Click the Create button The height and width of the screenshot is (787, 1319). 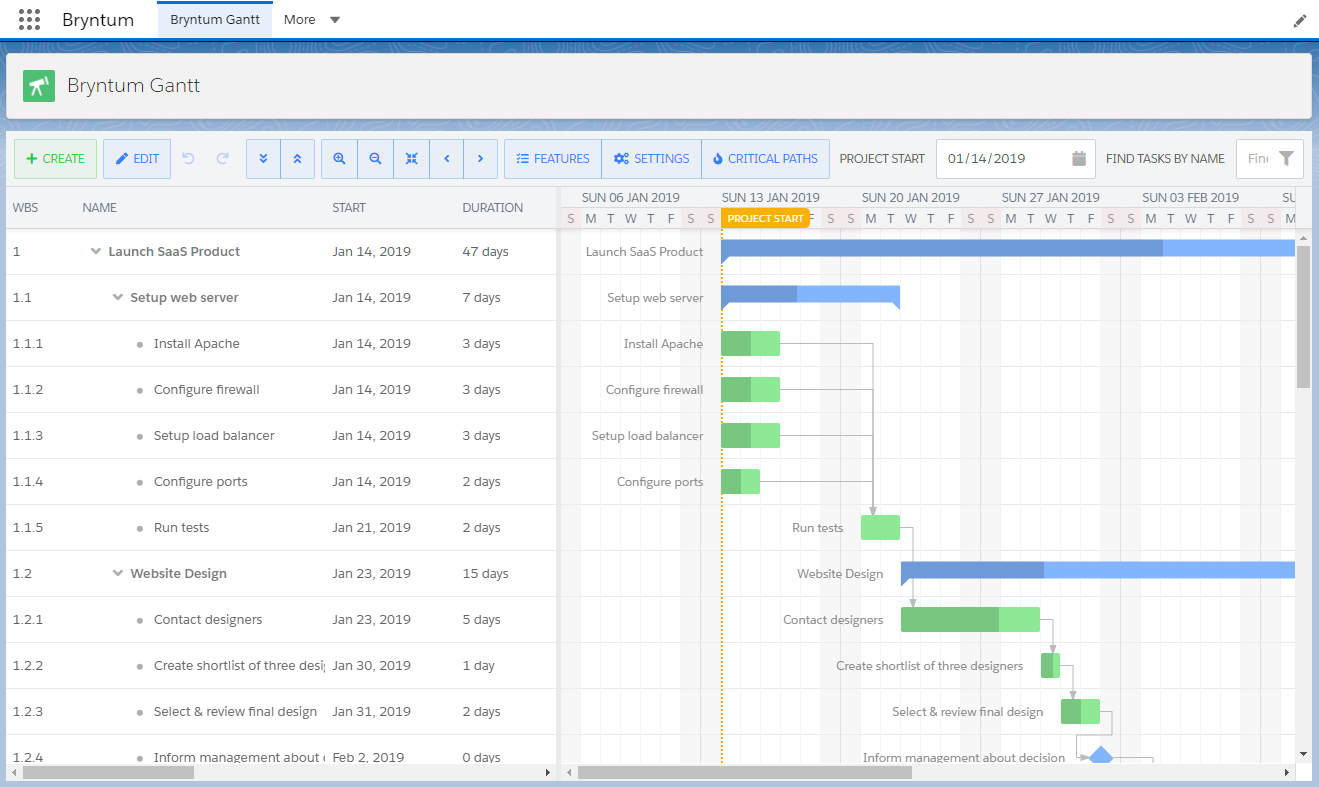[55, 158]
